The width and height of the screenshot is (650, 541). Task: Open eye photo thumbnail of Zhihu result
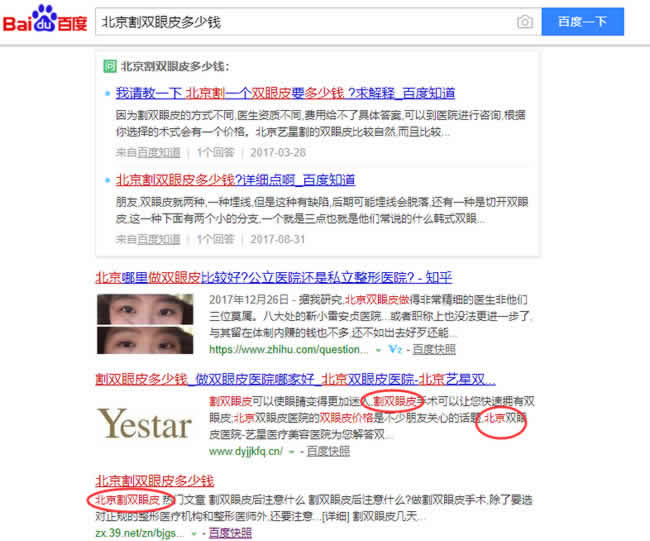[x=145, y=324]
